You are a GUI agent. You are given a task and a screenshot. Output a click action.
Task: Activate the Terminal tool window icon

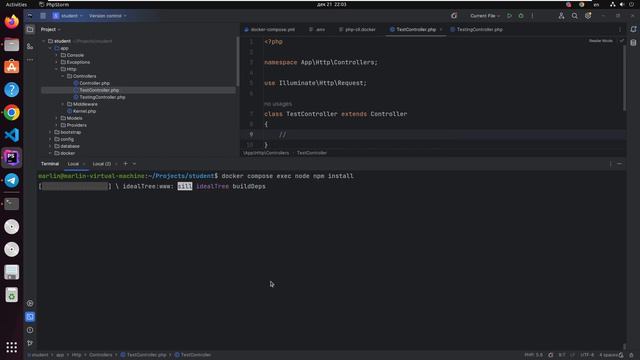click(x=30, y=317)
